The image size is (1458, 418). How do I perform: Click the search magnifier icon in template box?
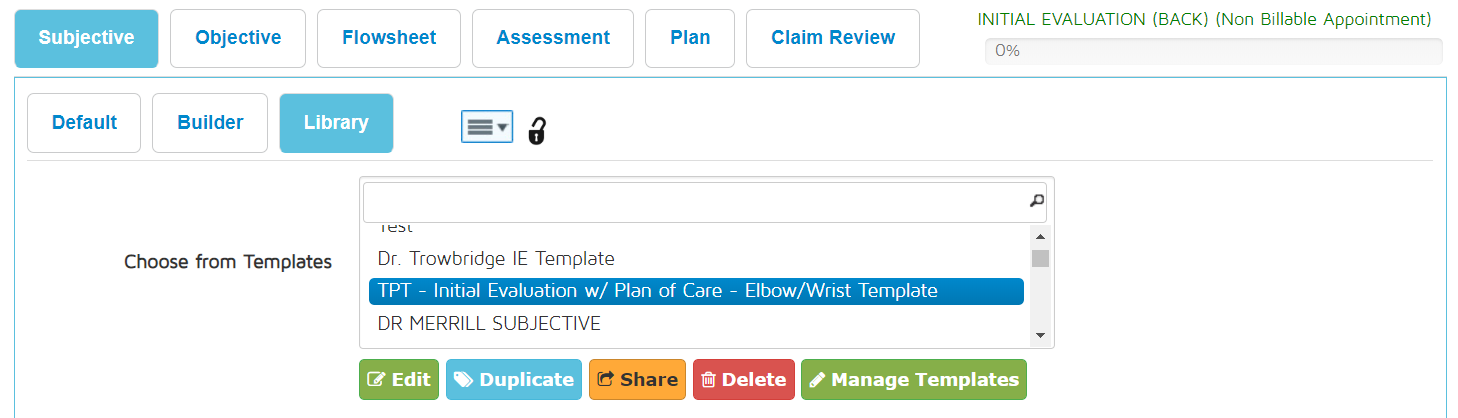pyautogui.click(x=1036, y=201)
